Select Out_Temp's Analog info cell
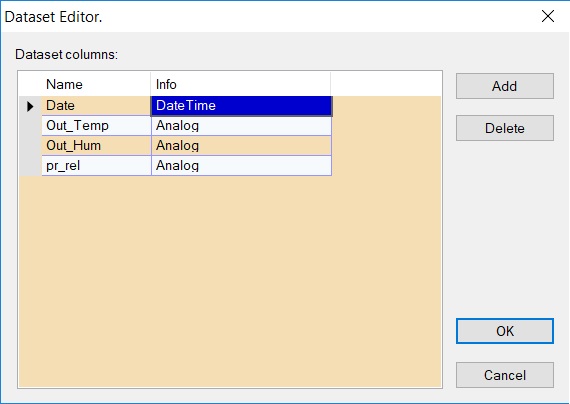Viewport: 570px width, 404px height. click(241, 126)
